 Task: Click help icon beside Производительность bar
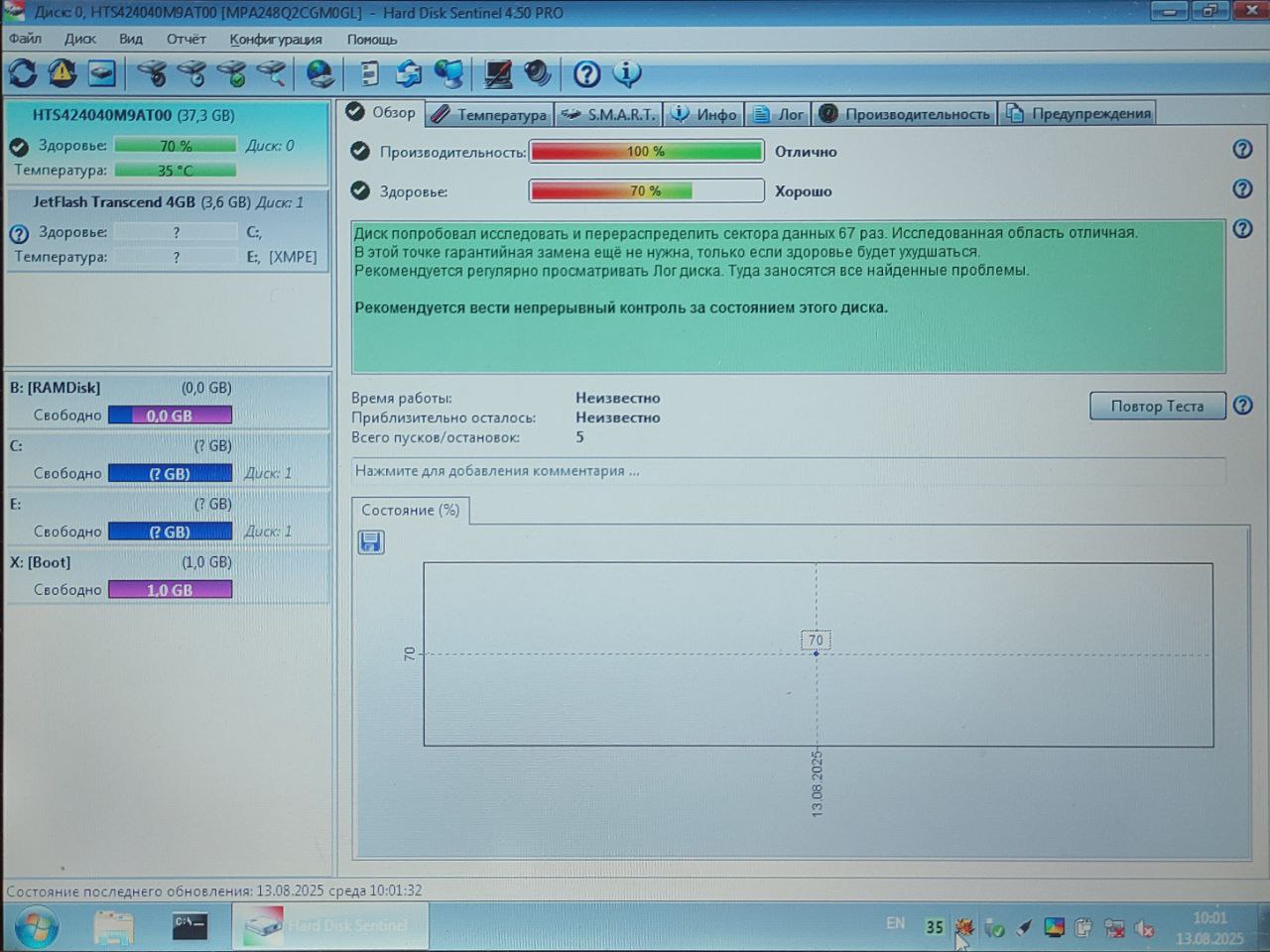click(x=1242, y=150)
